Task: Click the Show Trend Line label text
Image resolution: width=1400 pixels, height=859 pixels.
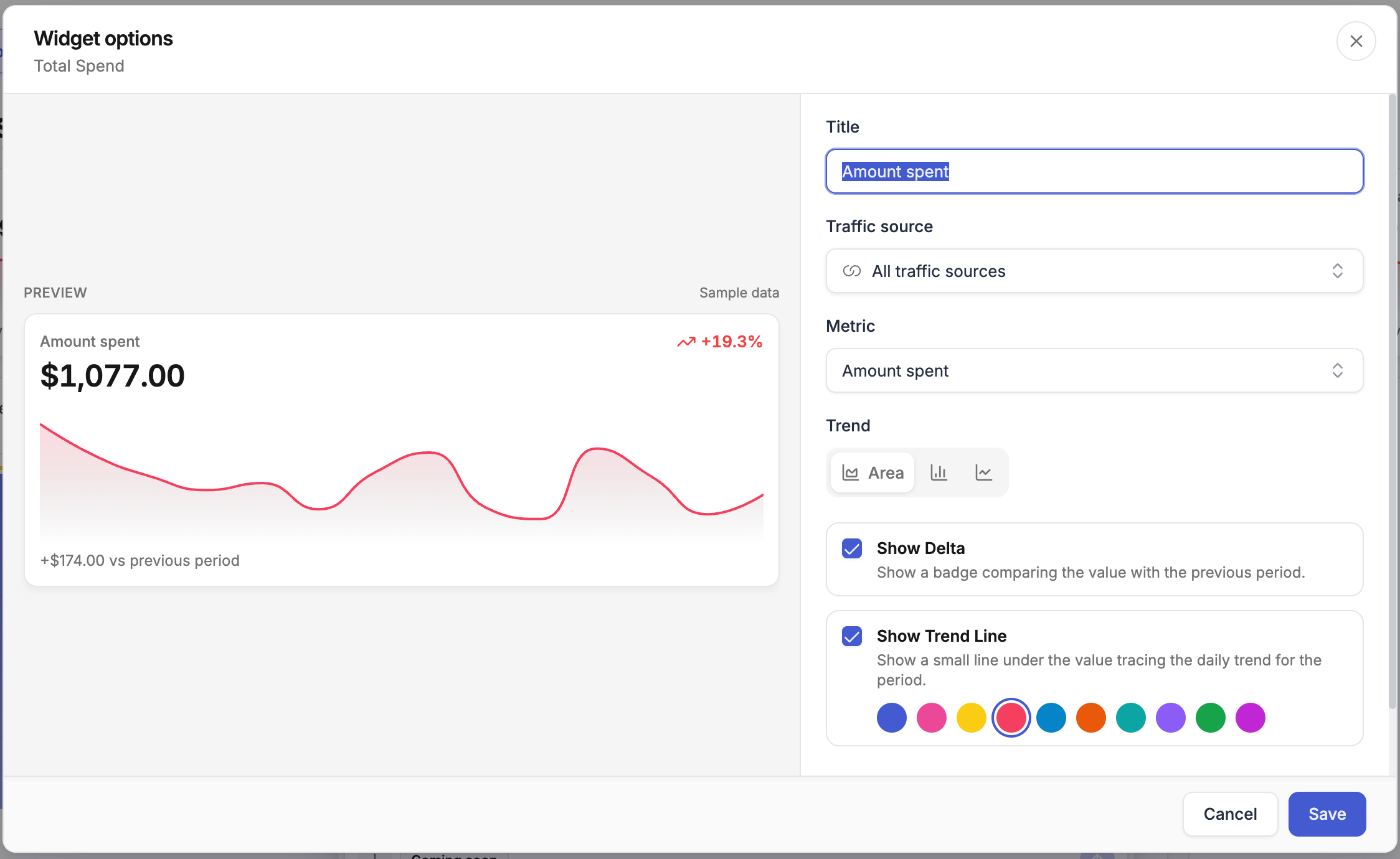Action: pos(941,636)
